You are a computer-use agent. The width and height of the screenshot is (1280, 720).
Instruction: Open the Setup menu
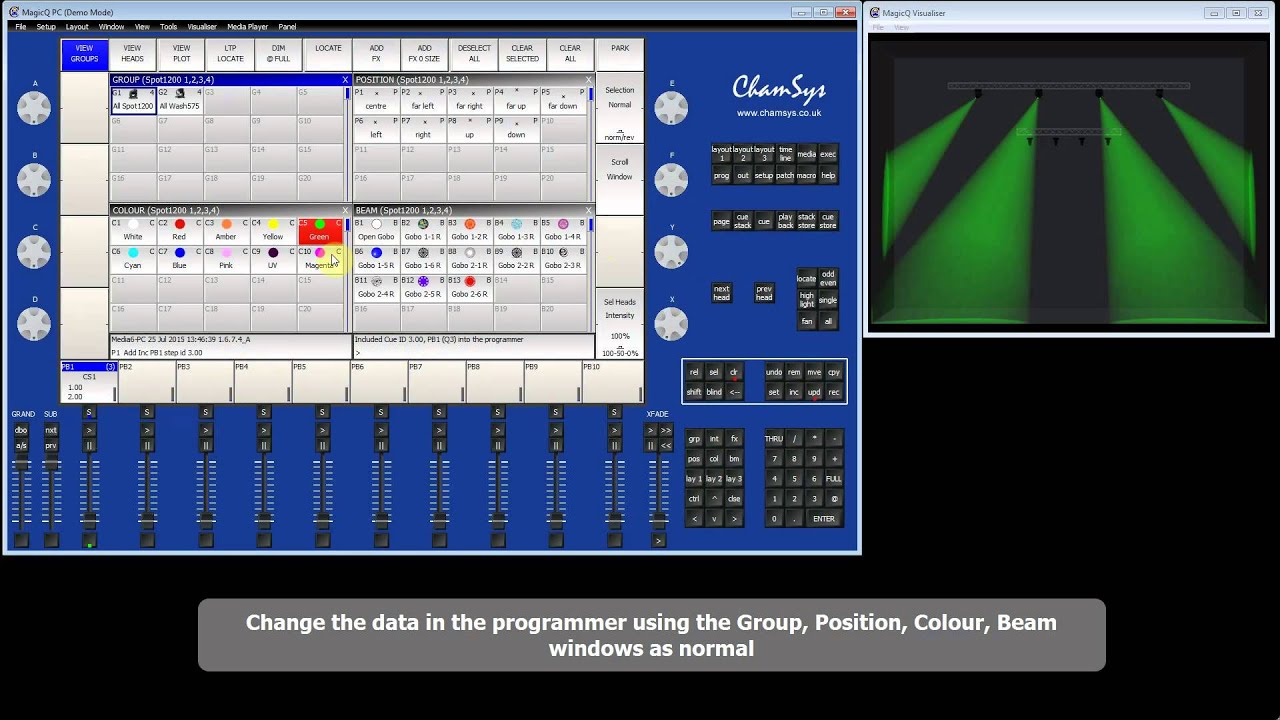tap(46, 27)
